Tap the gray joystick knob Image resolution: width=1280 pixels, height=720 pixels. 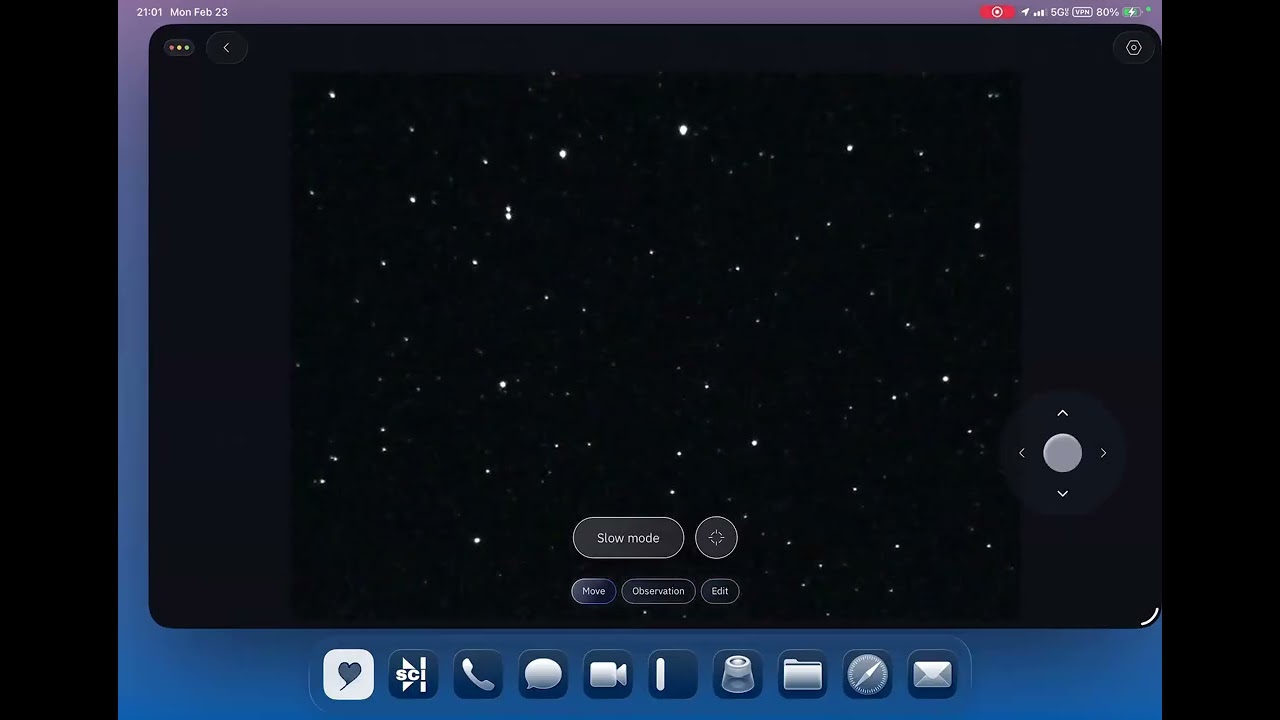[1062, 453]
